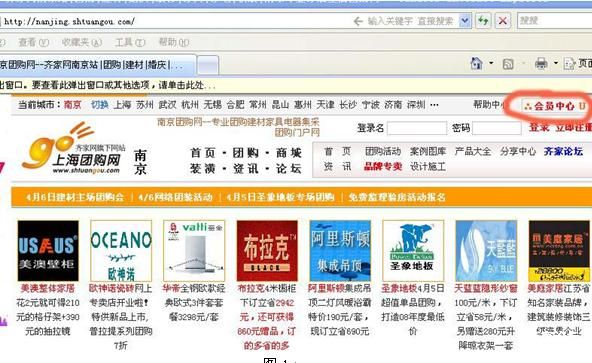Click the RSS feeds toolbar icon

tap(508, 64)
